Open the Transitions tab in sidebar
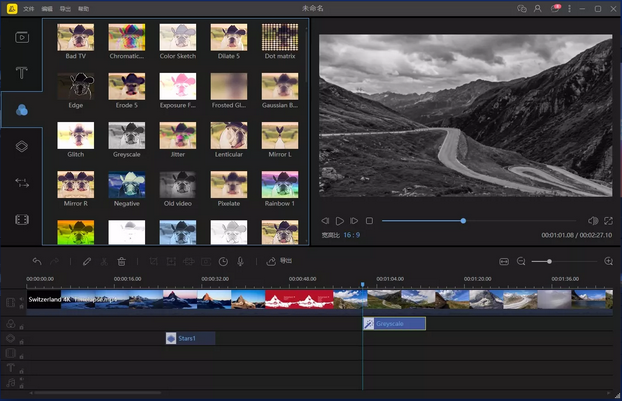The image size is (622, 401). [x=21, y=182]
